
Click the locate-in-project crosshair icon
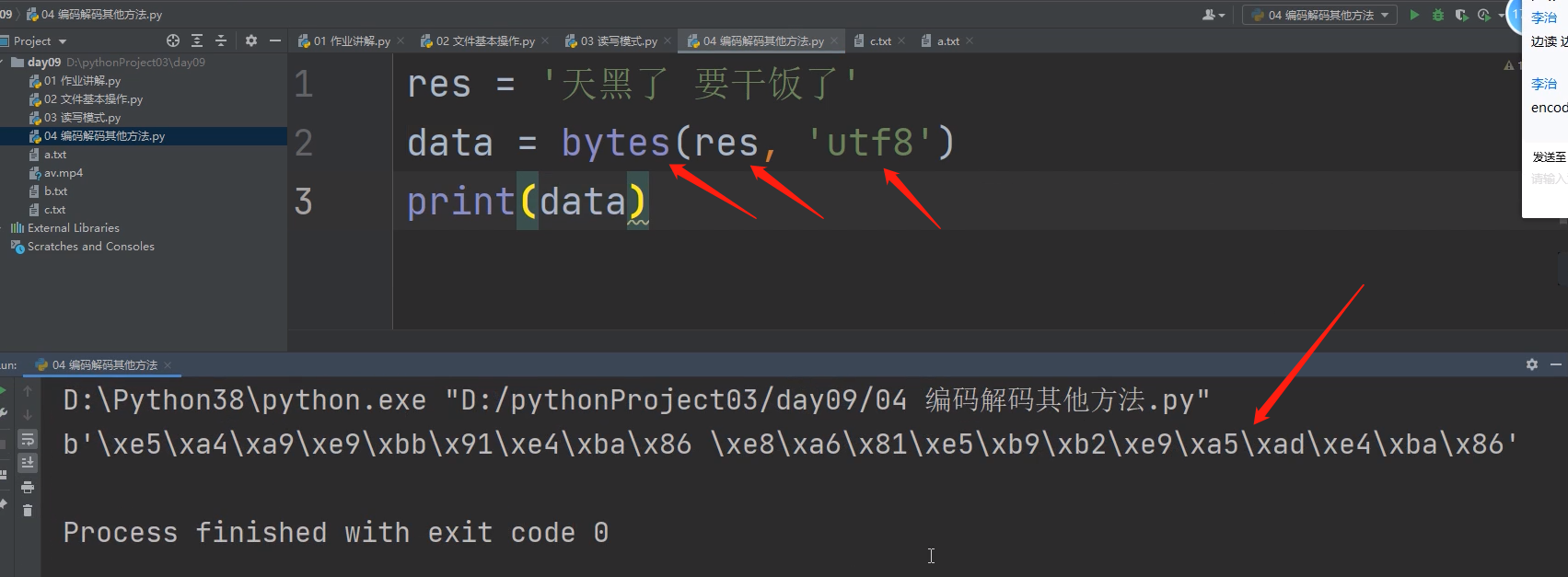173,40
